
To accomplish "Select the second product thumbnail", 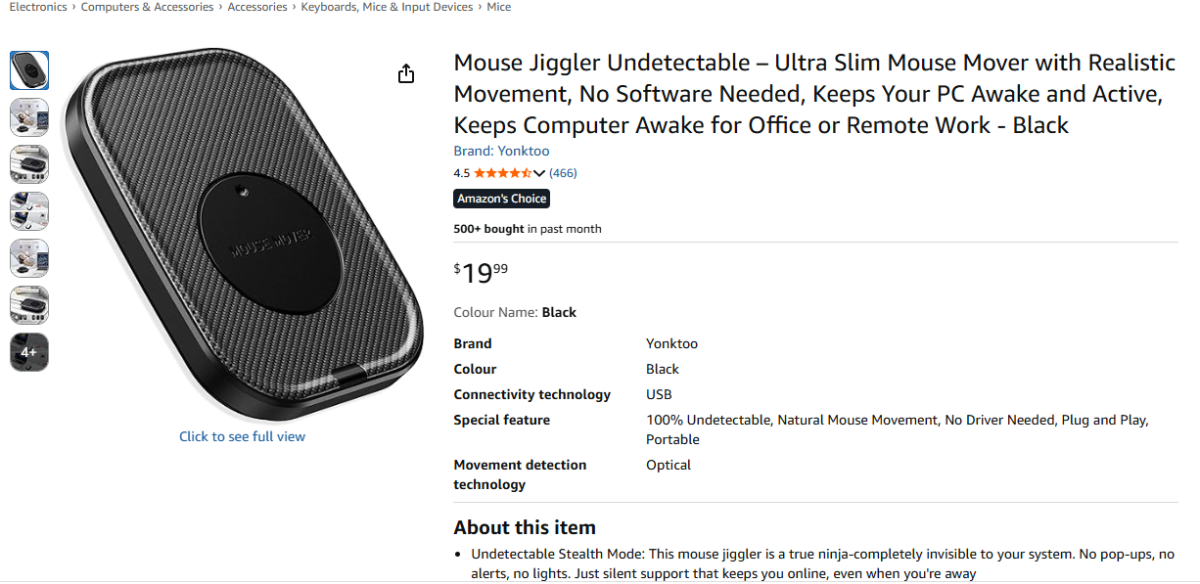I will (29, 117).
